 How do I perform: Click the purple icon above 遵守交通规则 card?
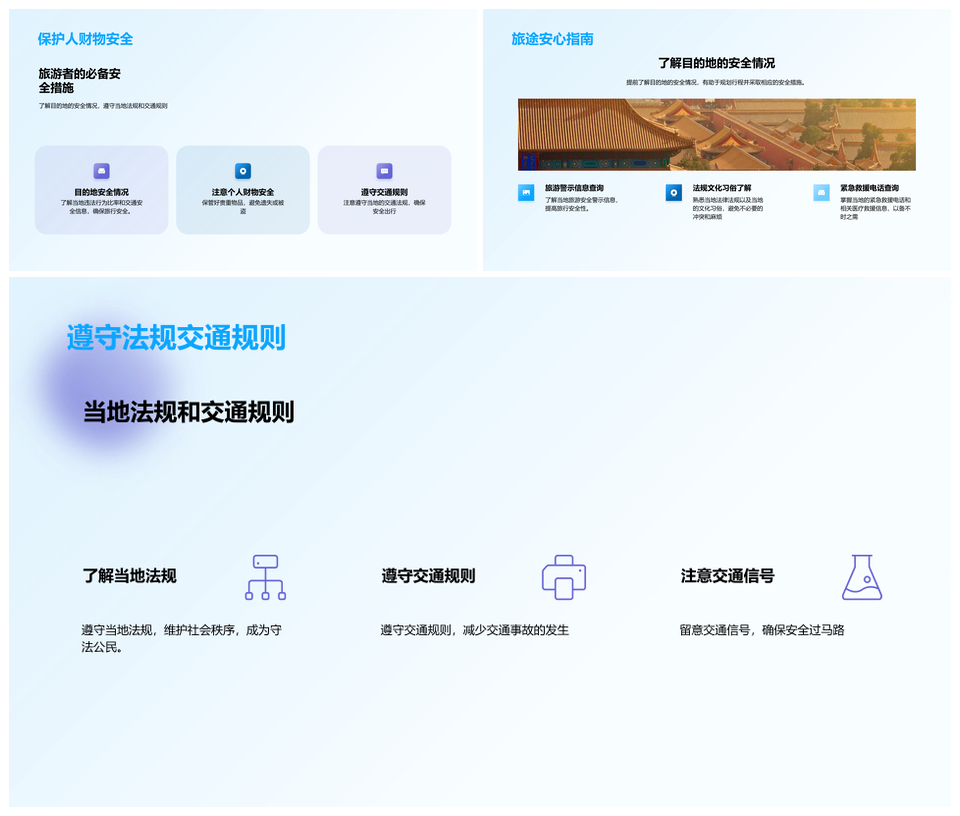[384, 171]
